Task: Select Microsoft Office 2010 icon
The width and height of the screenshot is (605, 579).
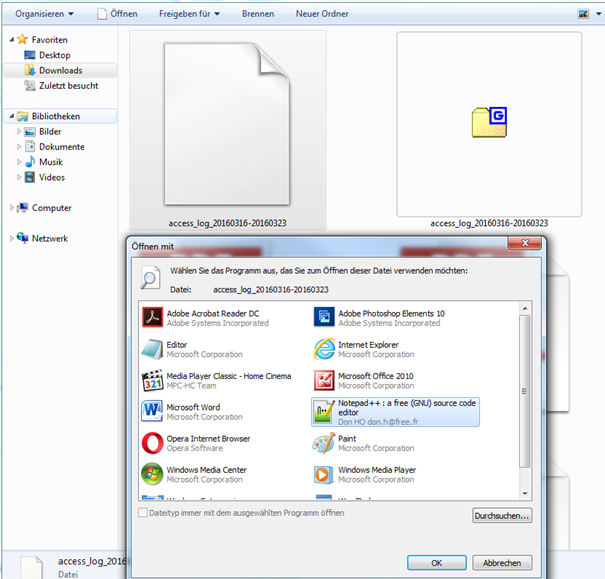Action: point(324,380)
